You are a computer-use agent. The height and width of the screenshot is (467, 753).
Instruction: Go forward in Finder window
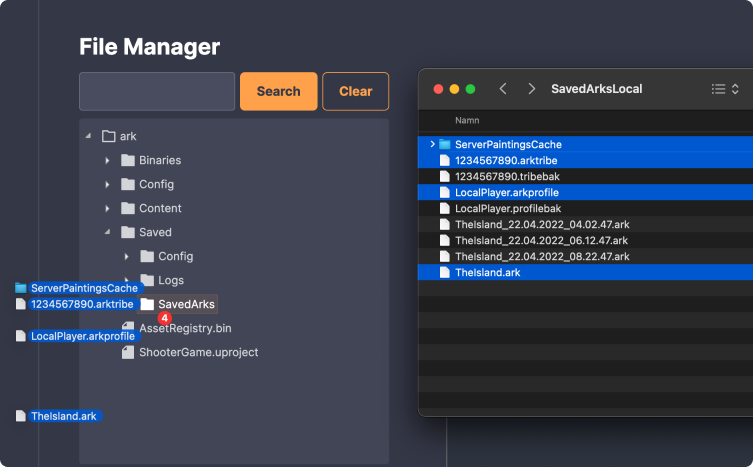tap(531, 89)
